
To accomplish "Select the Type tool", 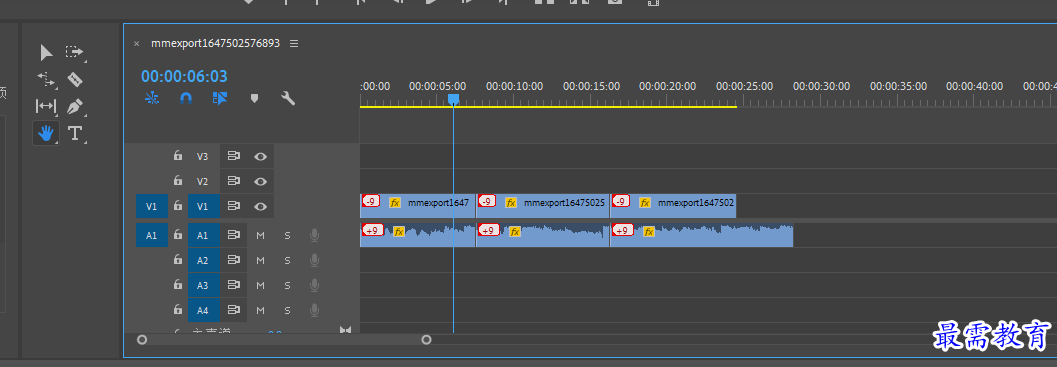I will pyautogui.click(x=75, y=133).
